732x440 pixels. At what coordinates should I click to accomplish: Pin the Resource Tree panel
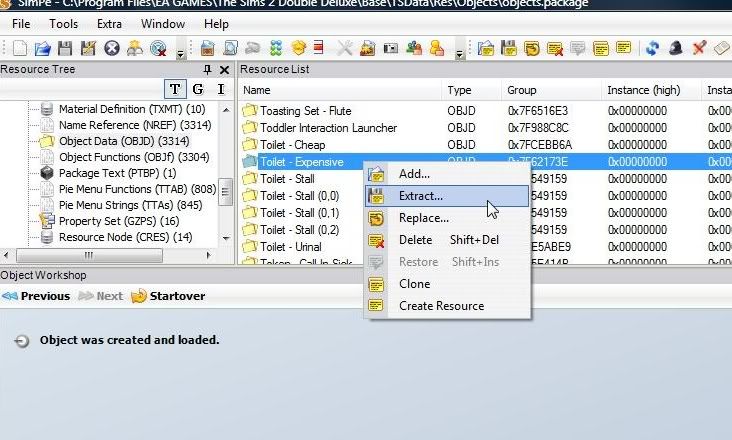207,70
